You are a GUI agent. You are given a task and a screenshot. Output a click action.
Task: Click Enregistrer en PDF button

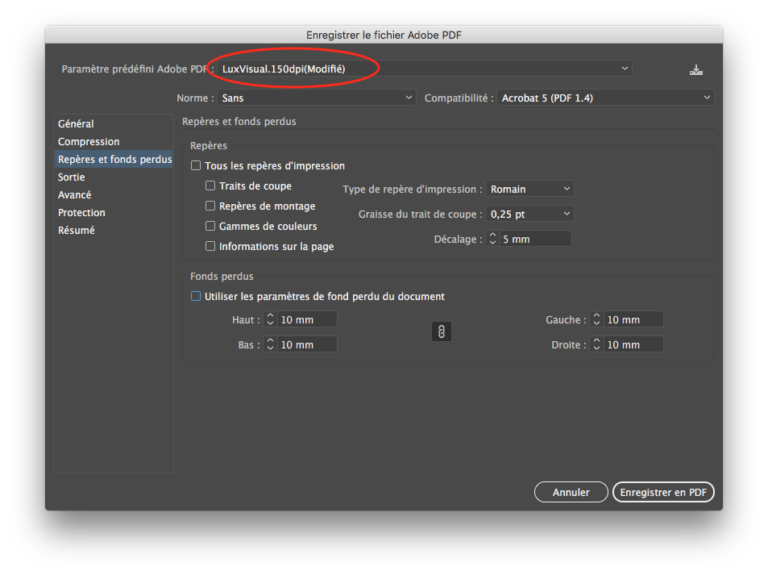[x=663, y=492]
